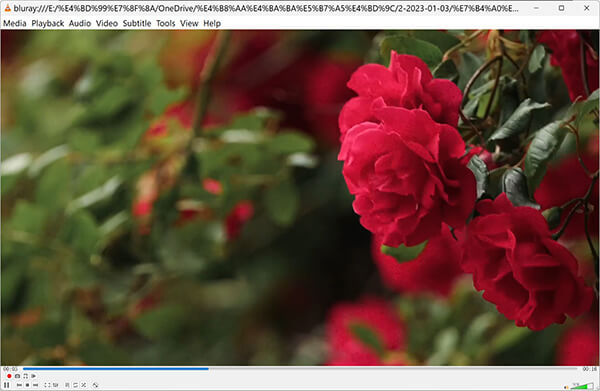Advance frame by frame
This screenshot has height=391, width=600.
33,376
